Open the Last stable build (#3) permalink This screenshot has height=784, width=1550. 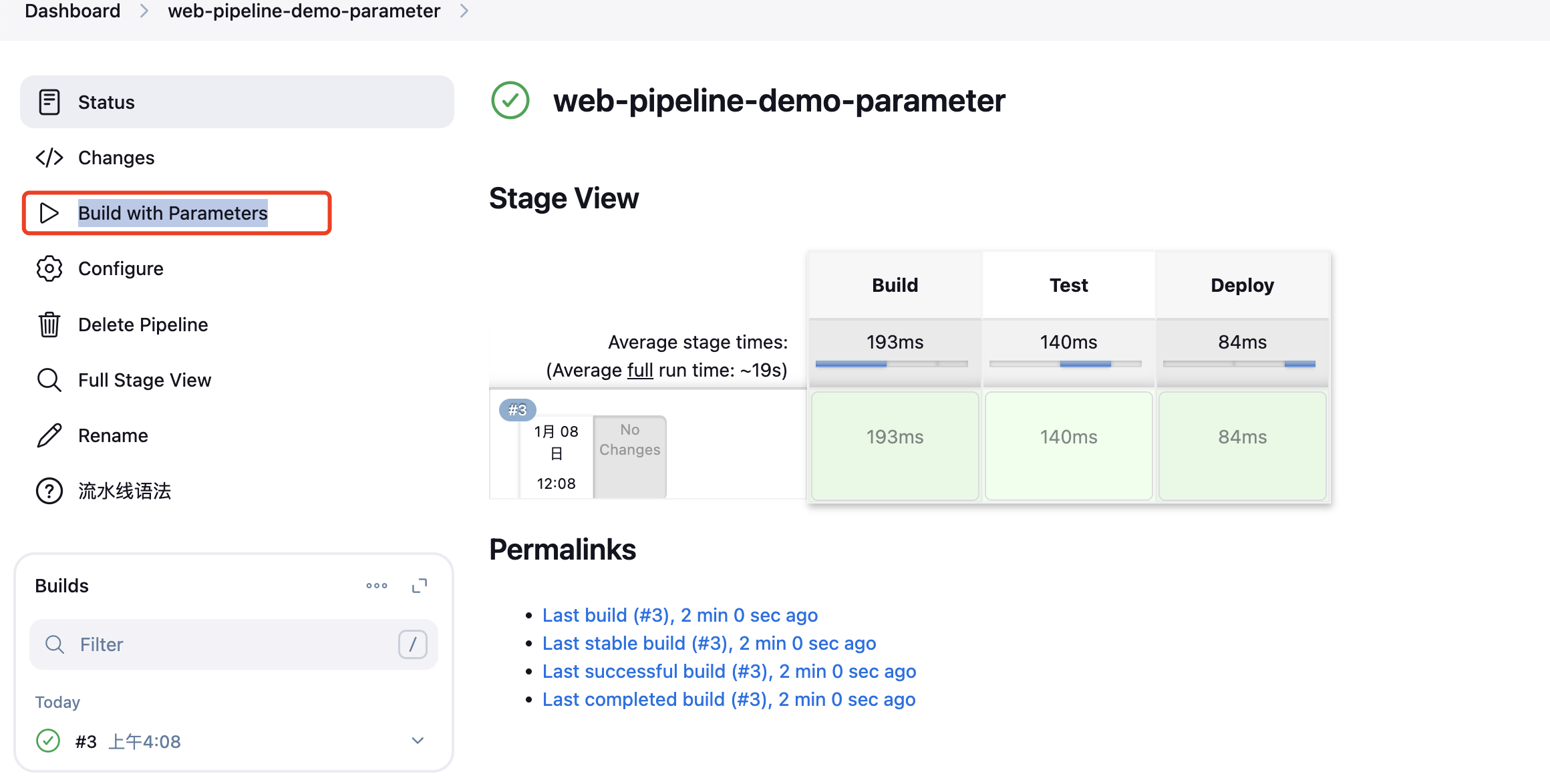[710, 643]
